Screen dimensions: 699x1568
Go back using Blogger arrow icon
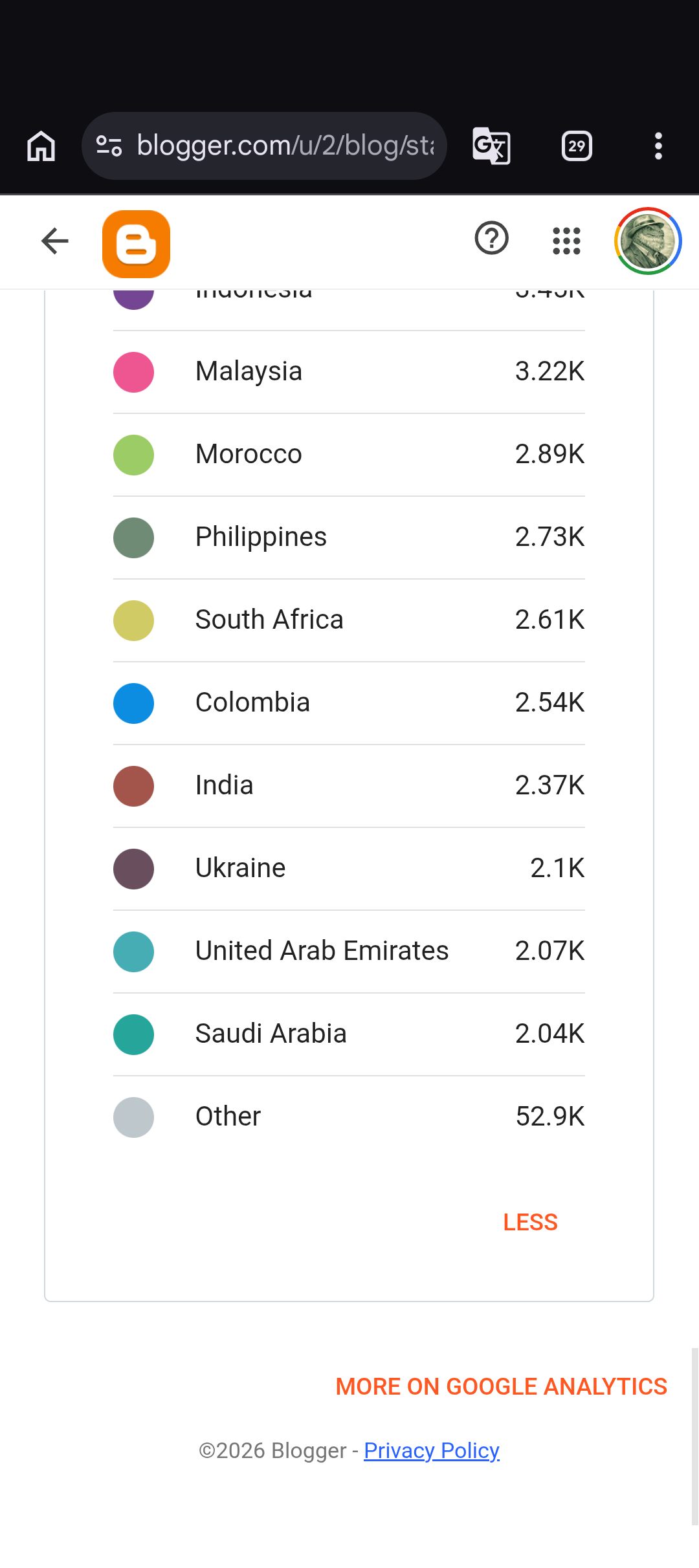pos(55,241)
